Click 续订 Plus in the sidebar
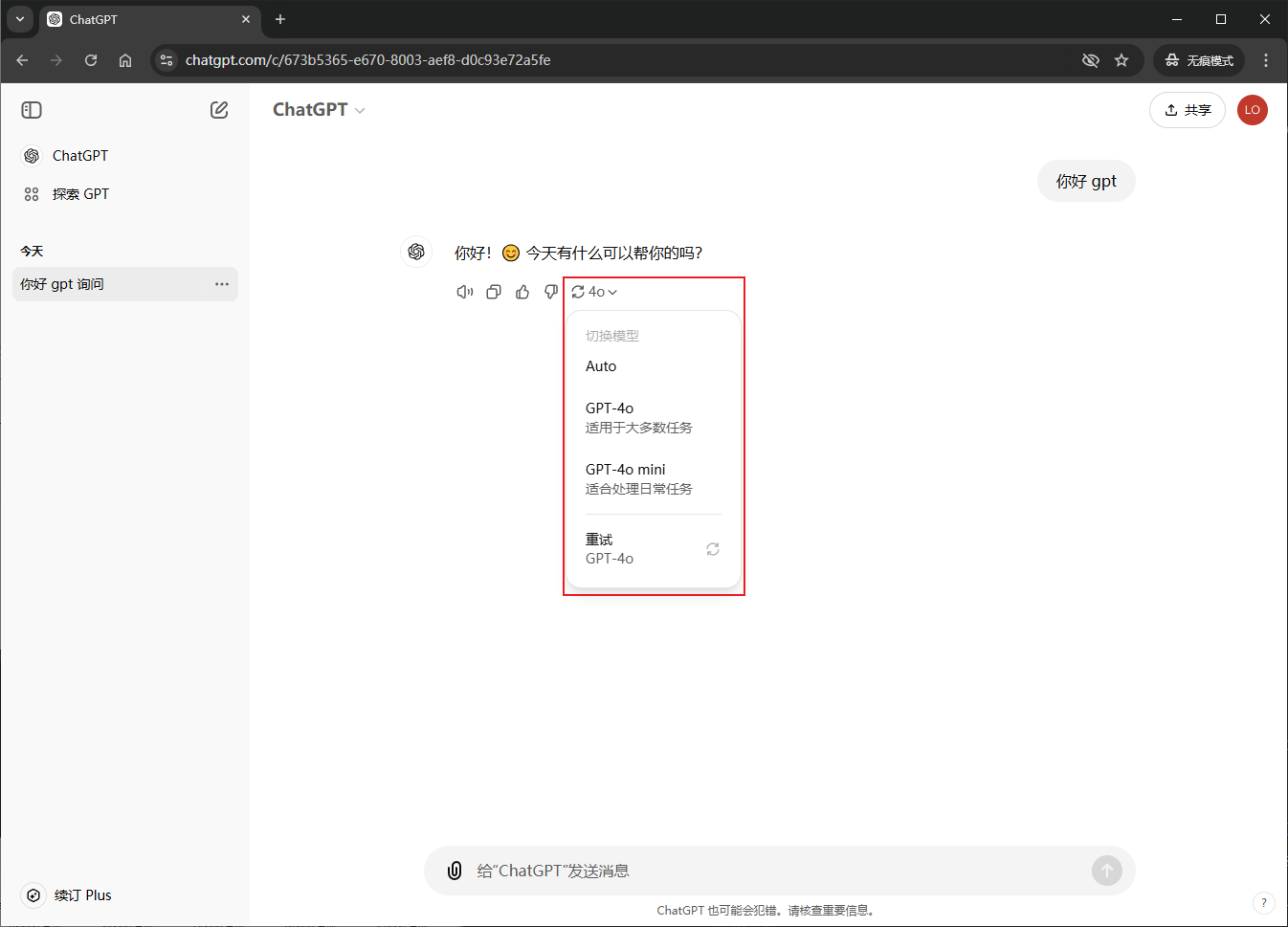Viewport: 1288px width, 927px height. point(82,895)
